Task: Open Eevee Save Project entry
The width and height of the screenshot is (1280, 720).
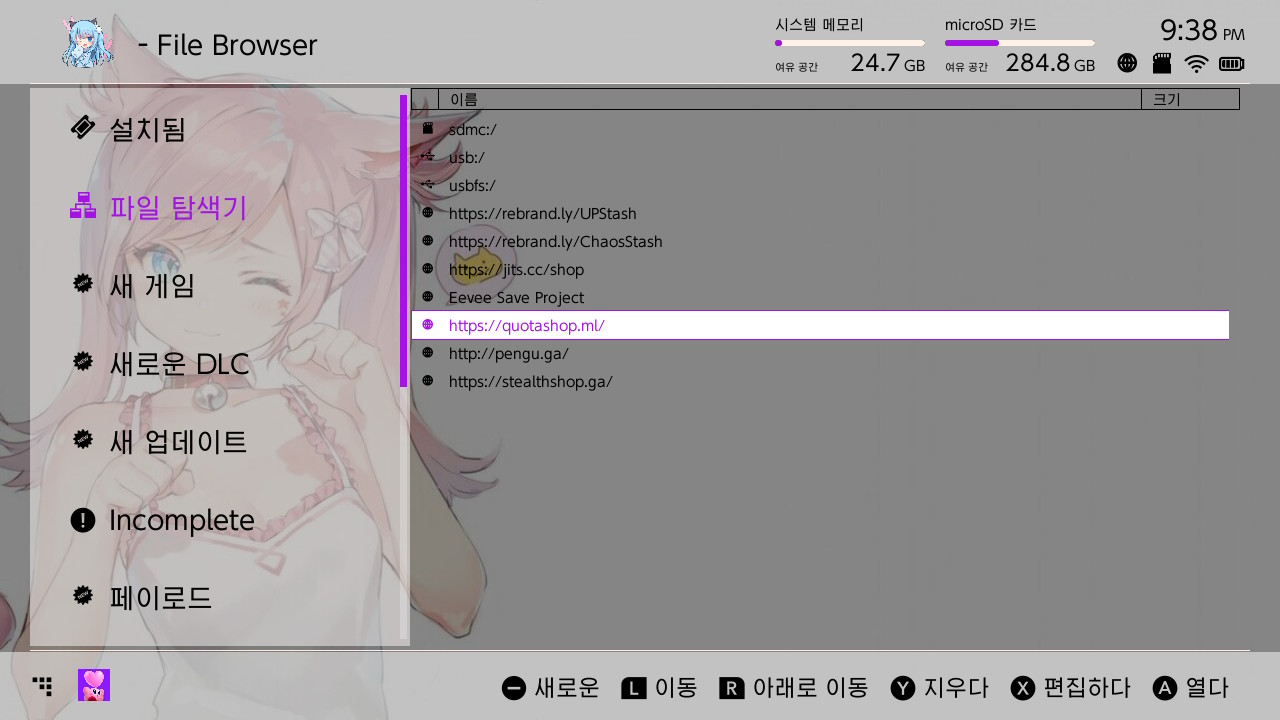Action: click(820, 297)
